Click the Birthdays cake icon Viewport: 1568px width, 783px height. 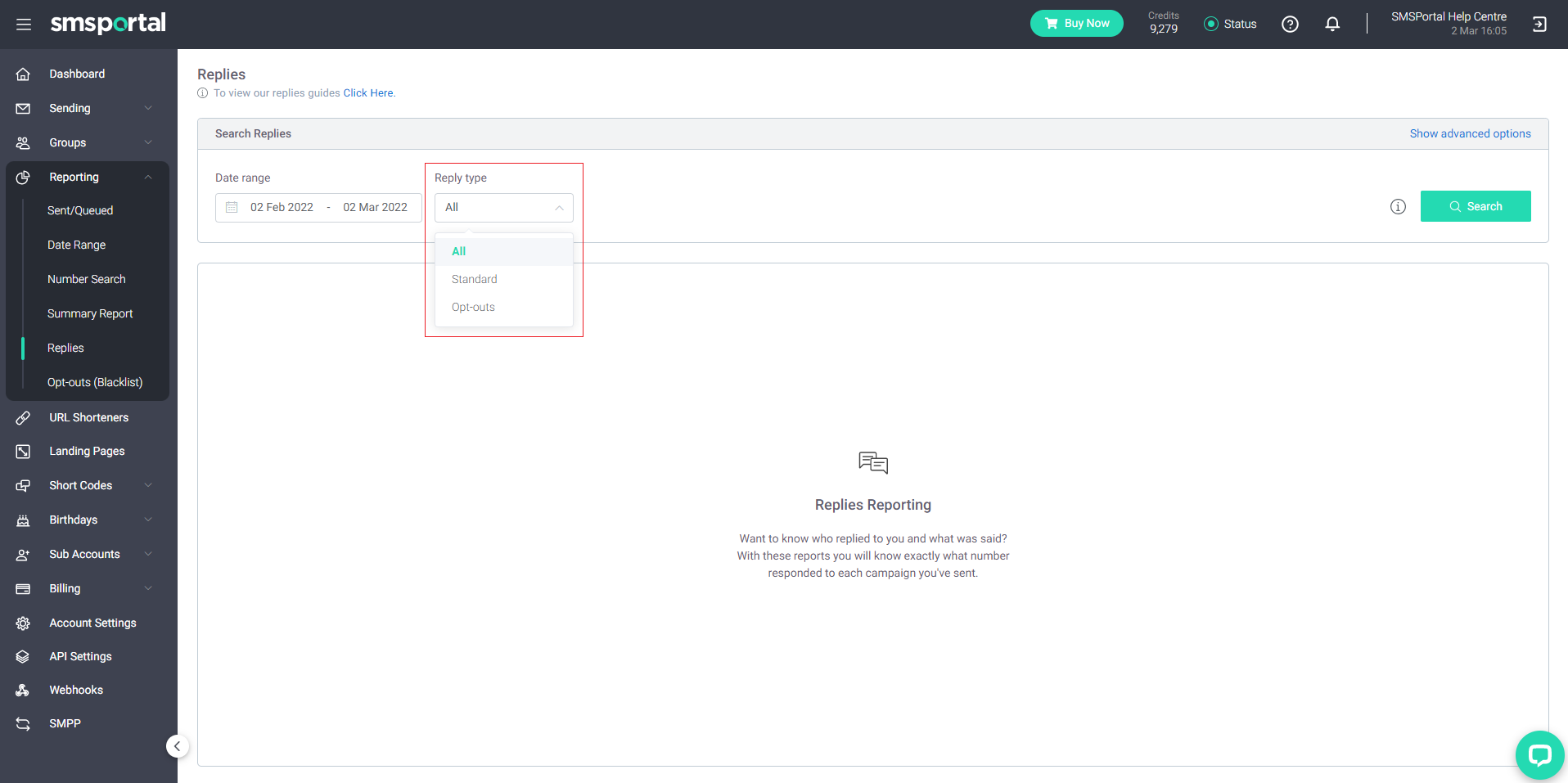[x=23, y=520]
